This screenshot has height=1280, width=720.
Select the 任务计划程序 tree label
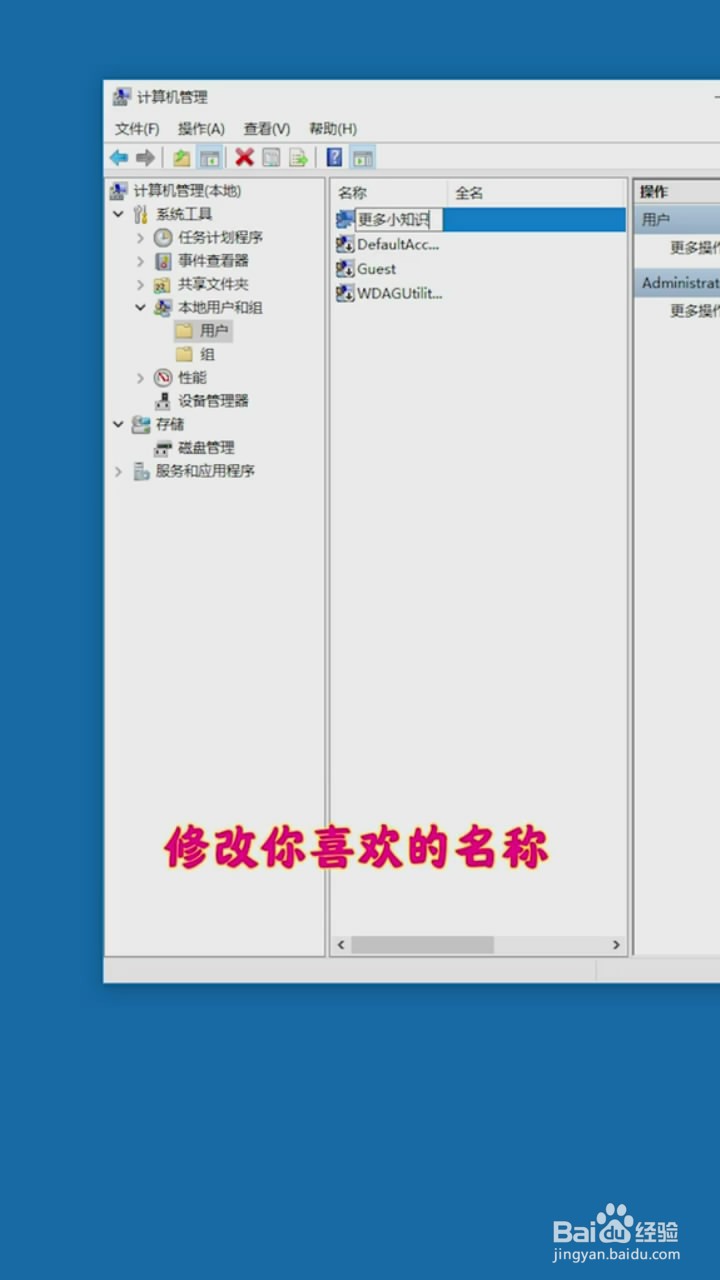tap(220, 237)
